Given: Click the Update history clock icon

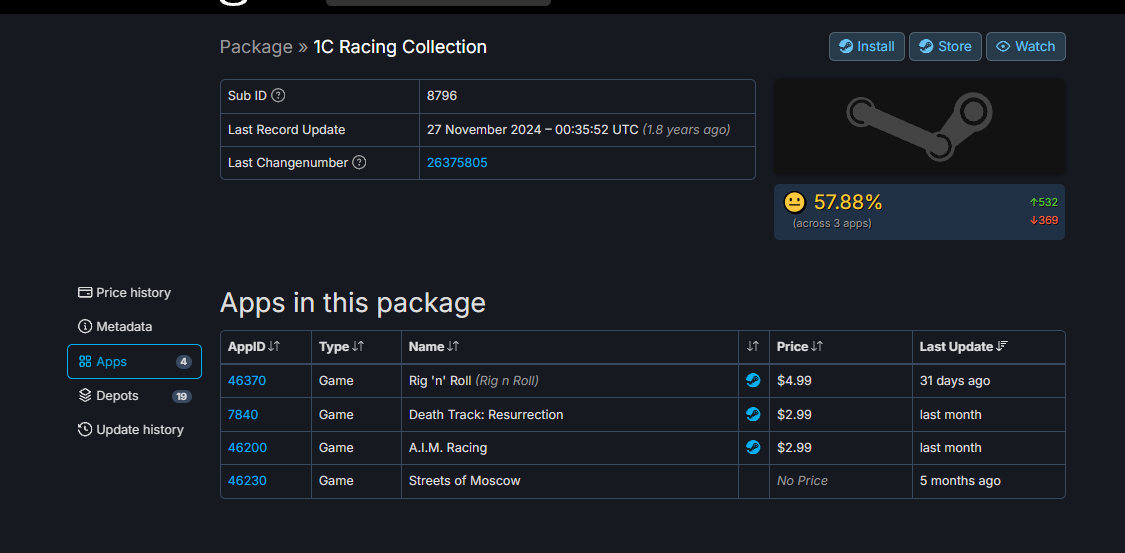Looking at the screenshot, I should pos(85,430).
